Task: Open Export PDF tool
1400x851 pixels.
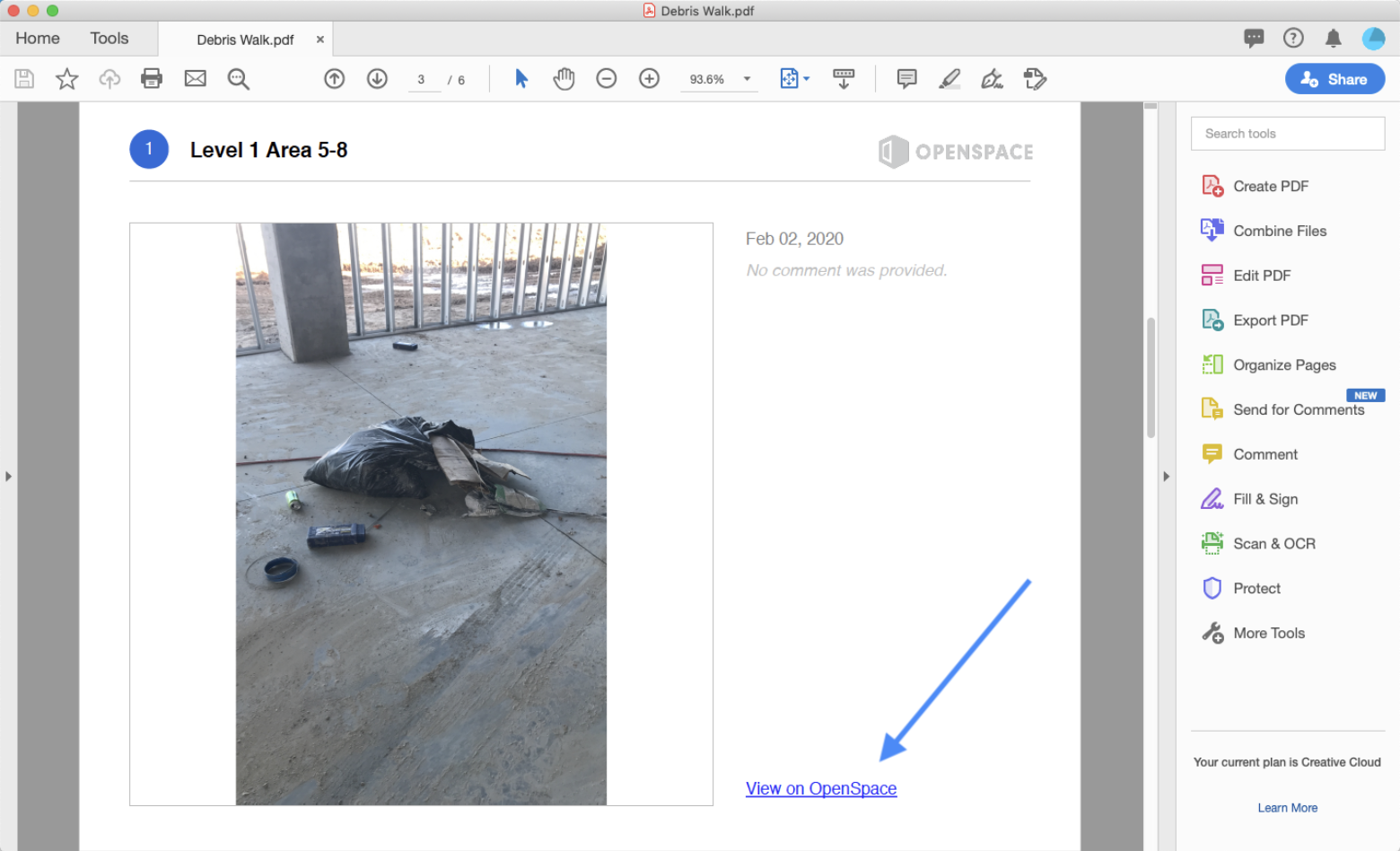Action: point(1270,320)
